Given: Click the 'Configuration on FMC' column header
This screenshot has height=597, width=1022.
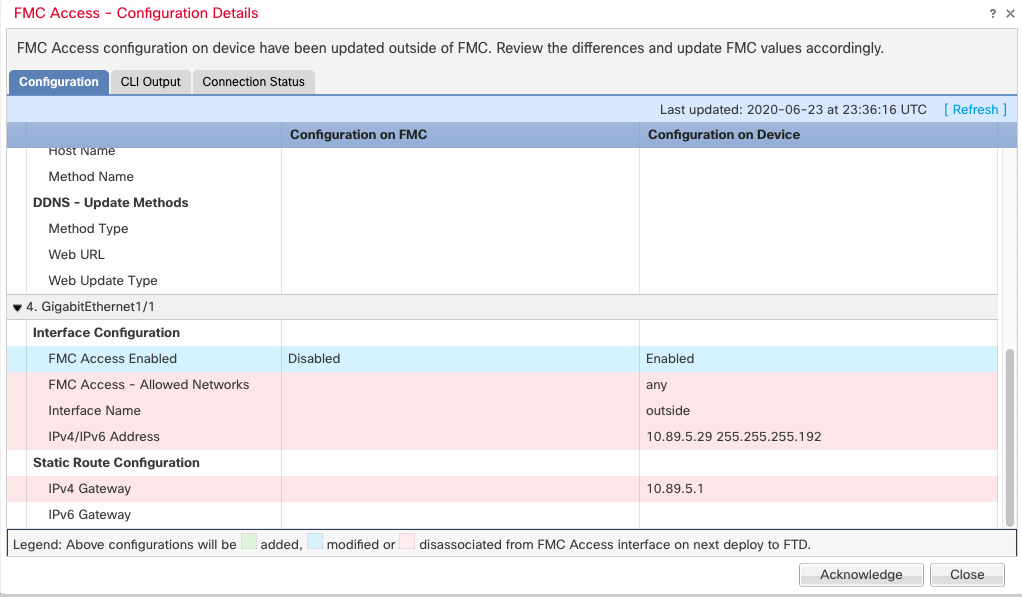Looking at the screenshot, I should tap(358, 135).
